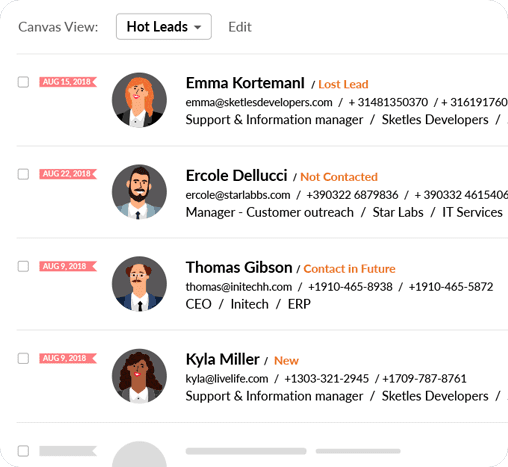Open Thomas Gibson's profile avatar

[x=139, y=284]
